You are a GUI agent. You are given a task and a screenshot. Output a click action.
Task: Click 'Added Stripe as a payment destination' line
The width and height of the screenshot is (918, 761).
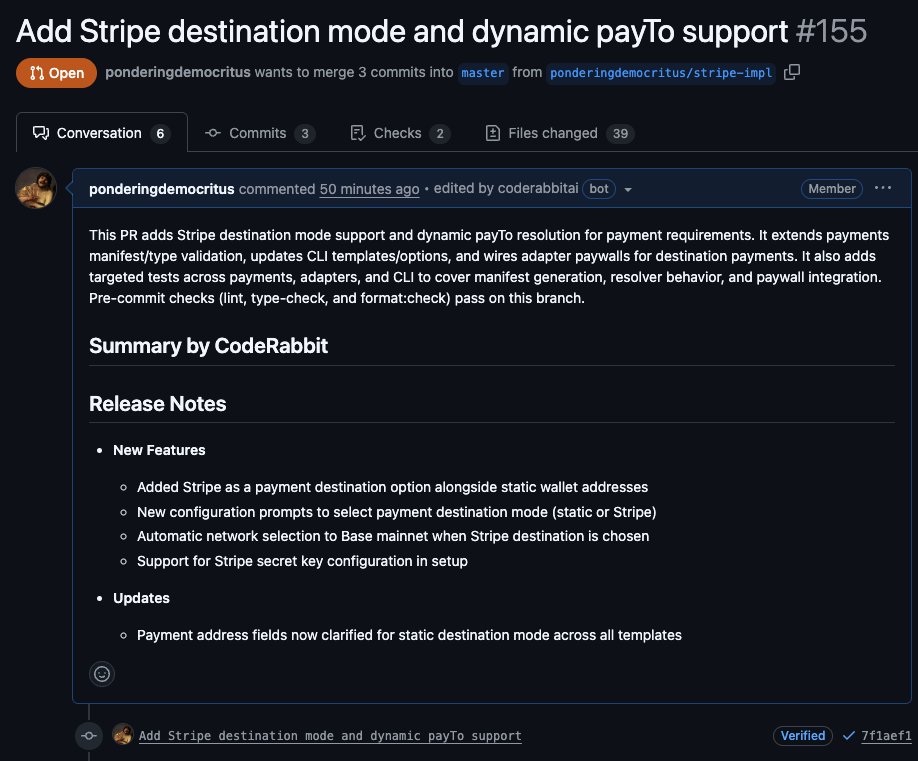pyautogui.click(x=392, y=487)
